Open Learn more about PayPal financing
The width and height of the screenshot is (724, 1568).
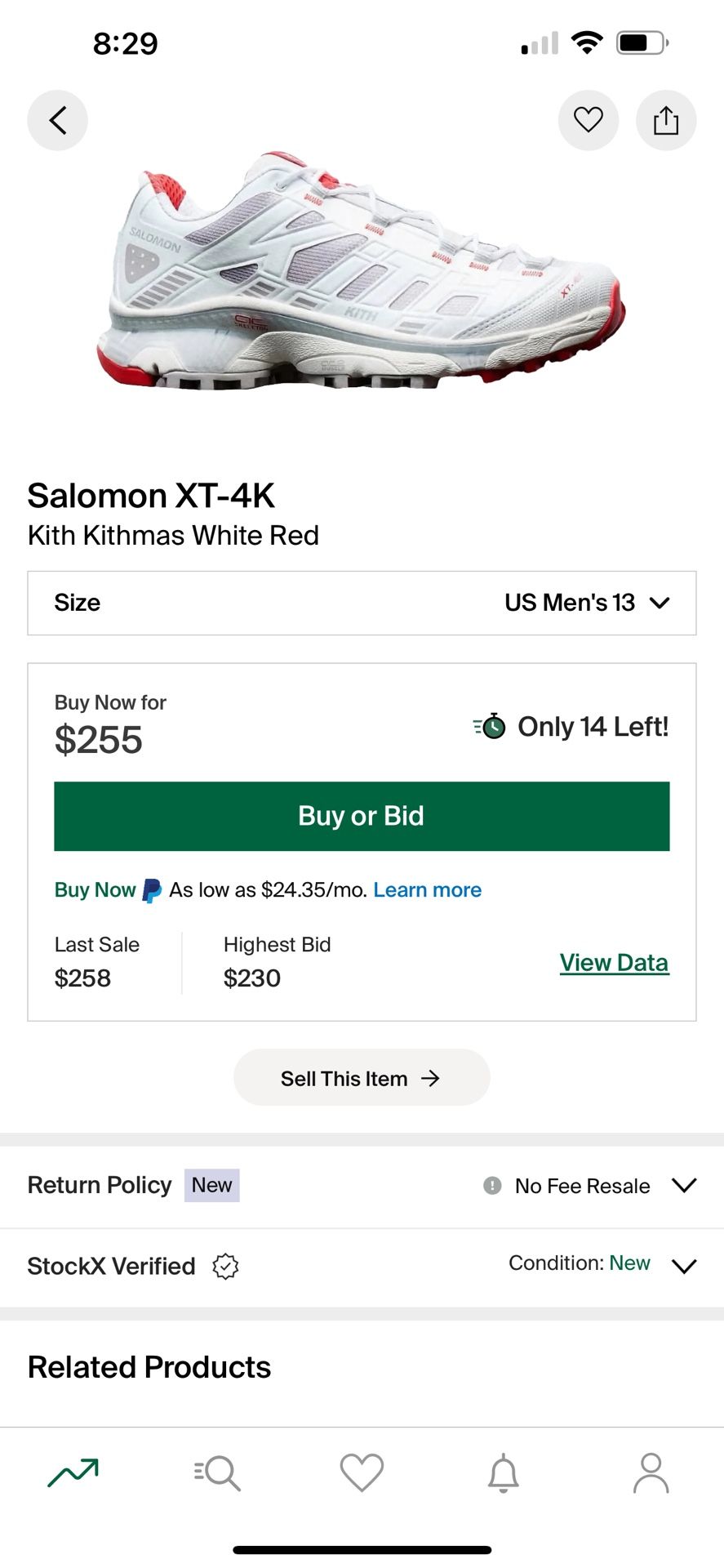click(427, 889)
